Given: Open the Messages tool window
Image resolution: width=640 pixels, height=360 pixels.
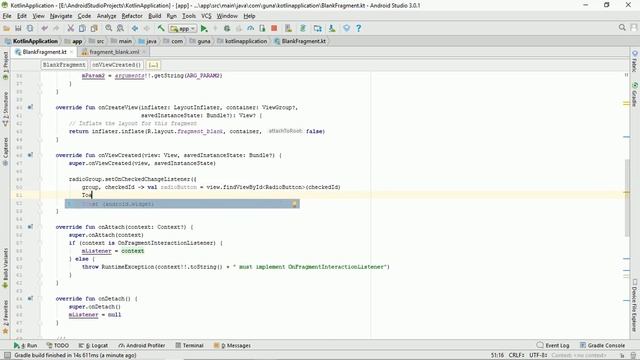Looking at the screenshot, I should 232,345.
